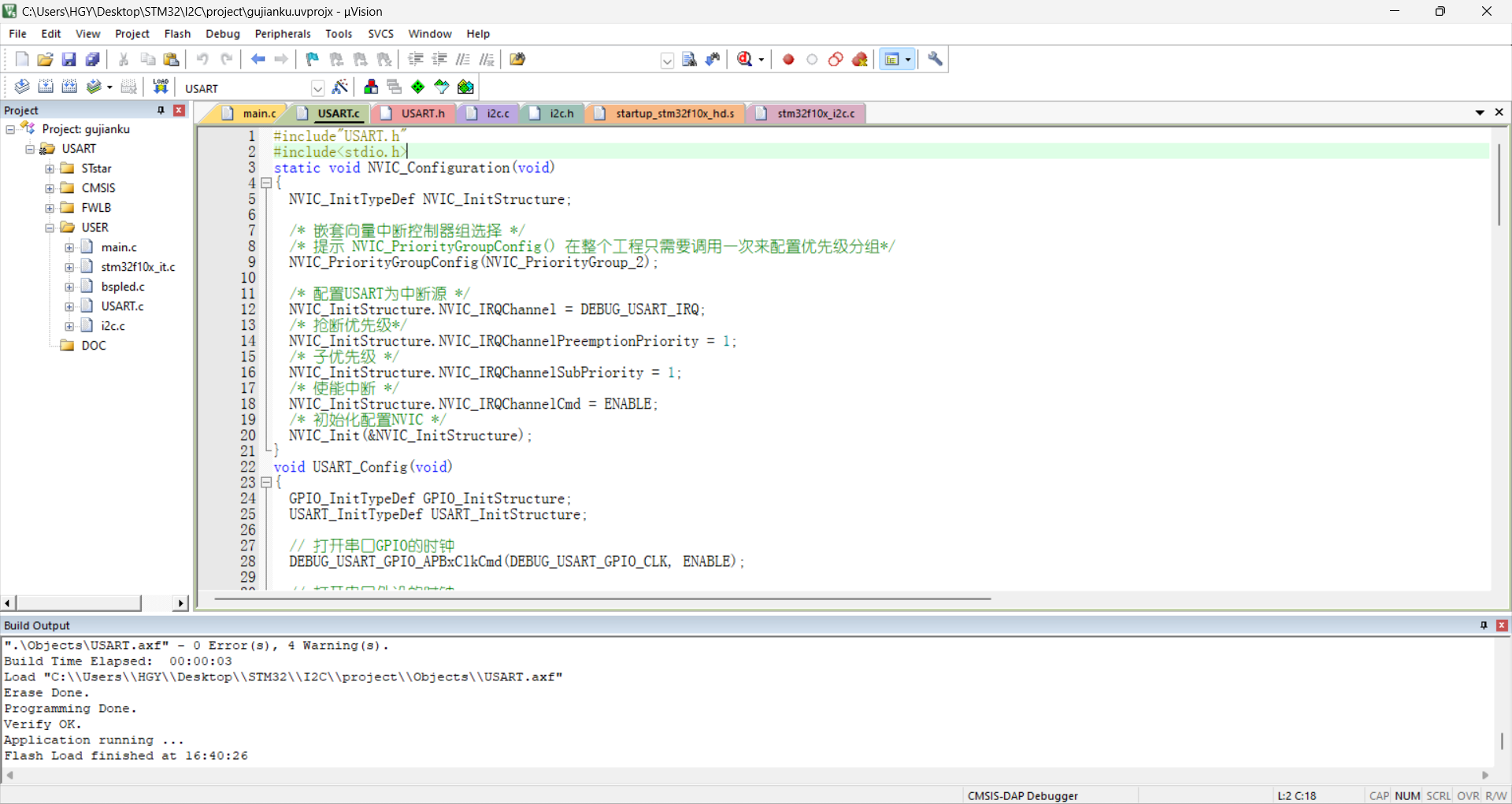Viewport: 1512px width, 804px height.
Task: Translate the current file
Action: pos(22,87)
